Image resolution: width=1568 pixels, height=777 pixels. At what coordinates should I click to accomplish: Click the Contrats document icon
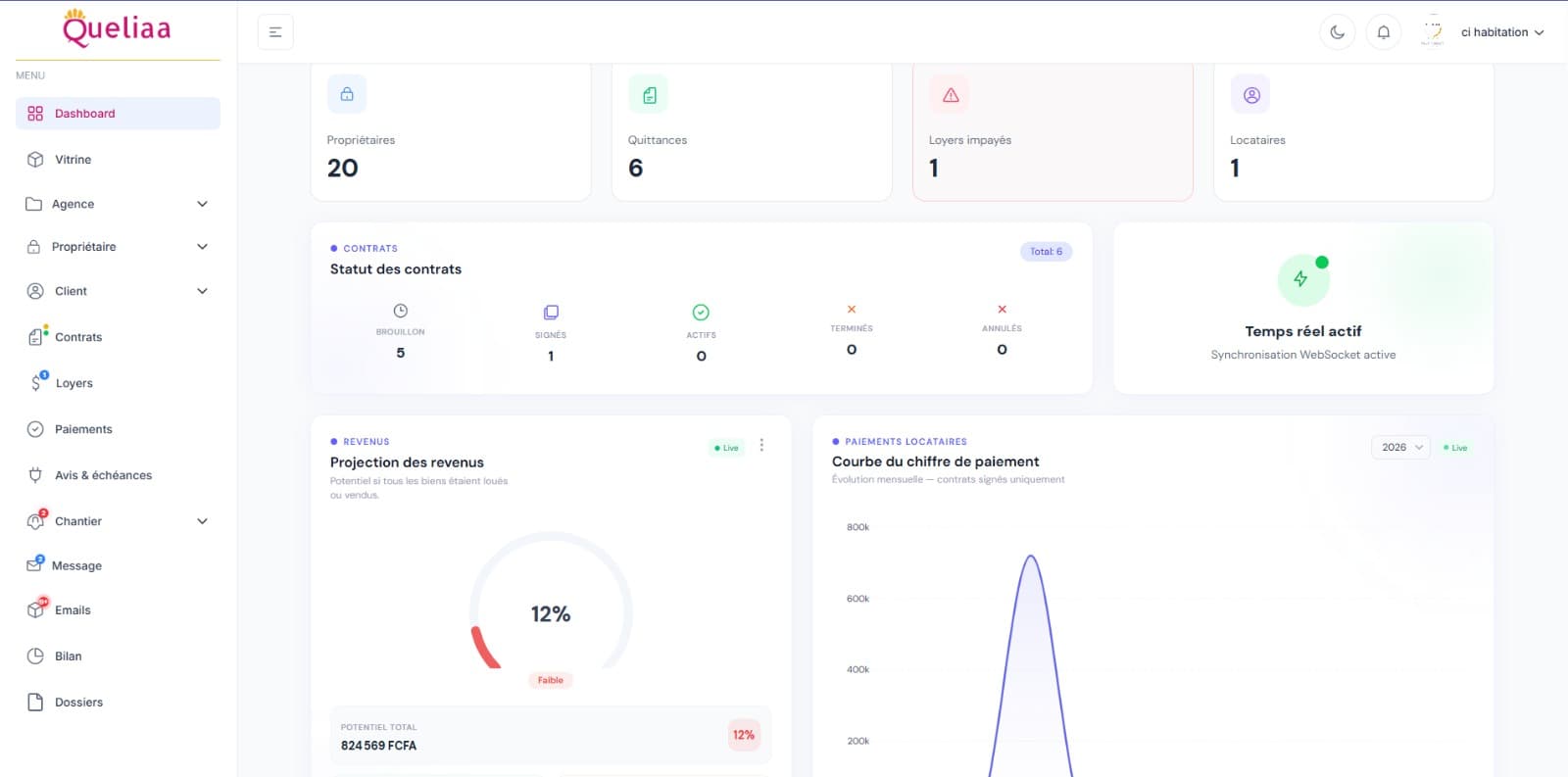tap(36, 337)
